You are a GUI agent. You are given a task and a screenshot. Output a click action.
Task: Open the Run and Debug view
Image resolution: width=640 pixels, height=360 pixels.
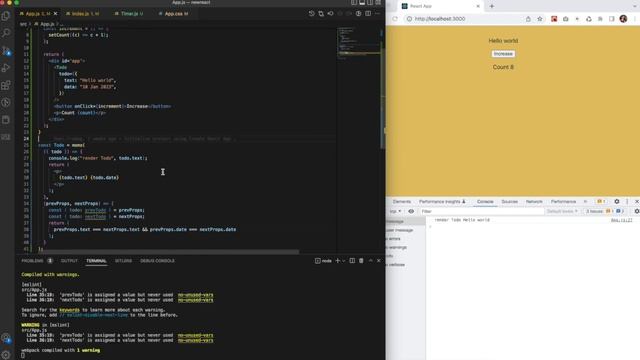6,68
